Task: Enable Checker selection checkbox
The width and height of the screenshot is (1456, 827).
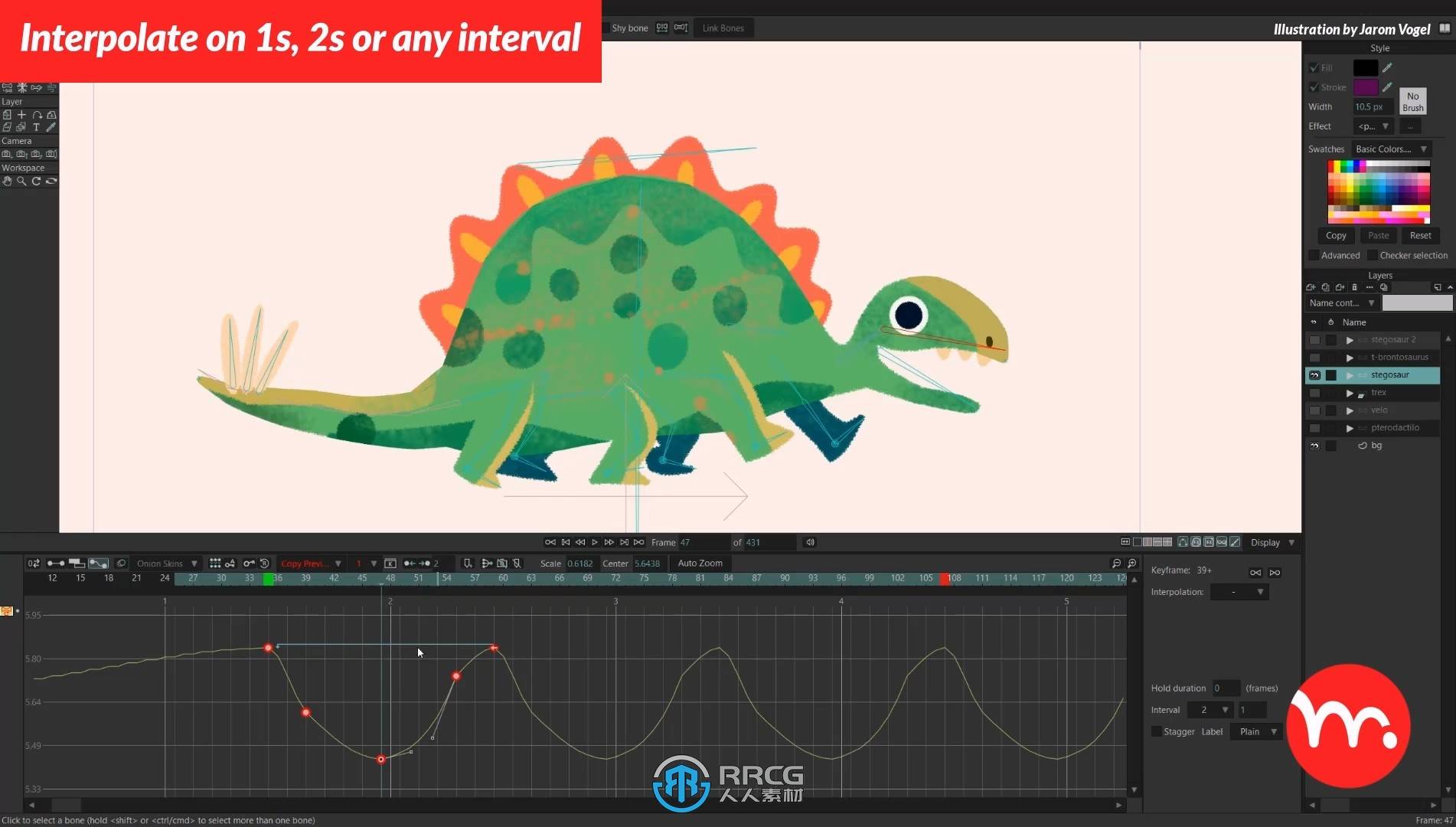Action: [x=1373, y=256]
